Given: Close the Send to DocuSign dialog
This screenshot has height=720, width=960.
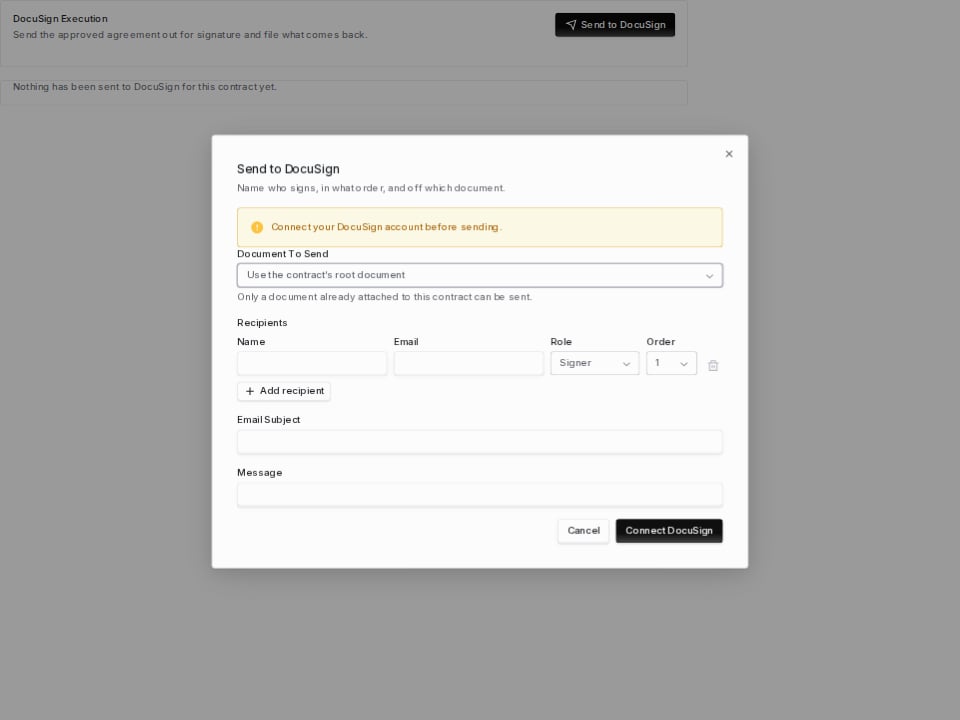Looking at the screenshot, I should point(729,154).
